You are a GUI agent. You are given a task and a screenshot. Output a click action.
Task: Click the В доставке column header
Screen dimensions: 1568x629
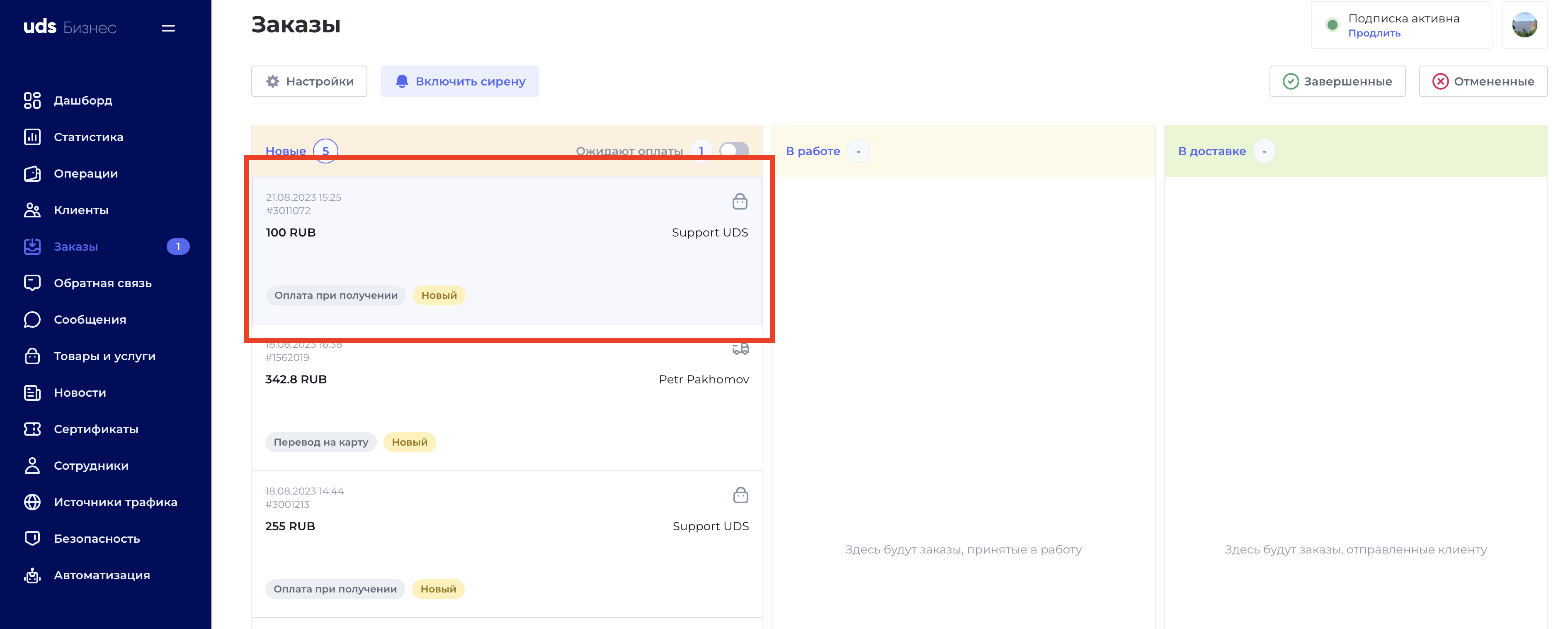coord(1211,151)
